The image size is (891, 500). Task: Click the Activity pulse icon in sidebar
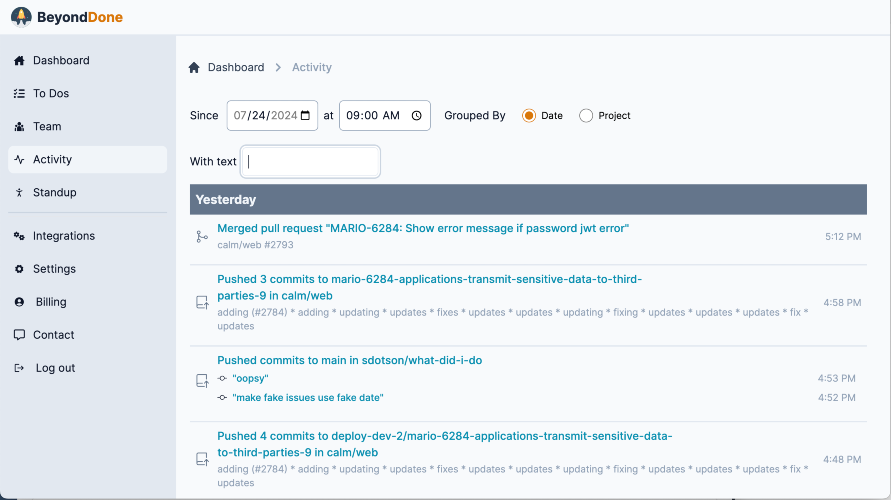tap(19, 160)
